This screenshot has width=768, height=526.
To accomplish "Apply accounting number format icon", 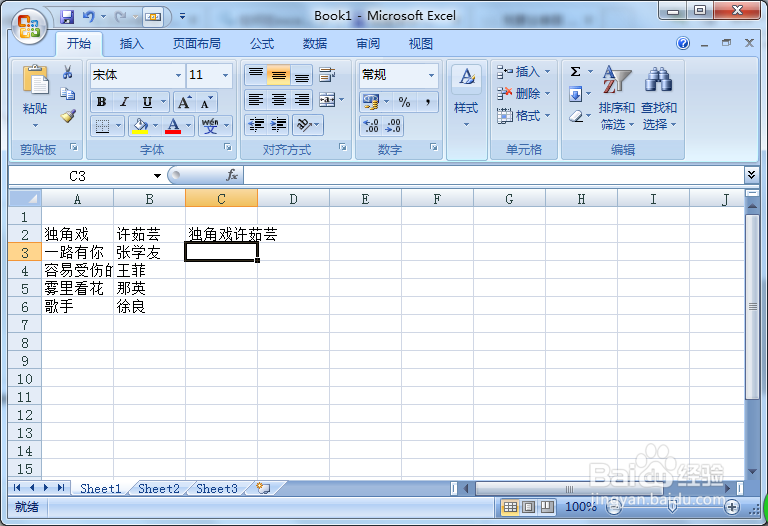I will pos(371,102).
